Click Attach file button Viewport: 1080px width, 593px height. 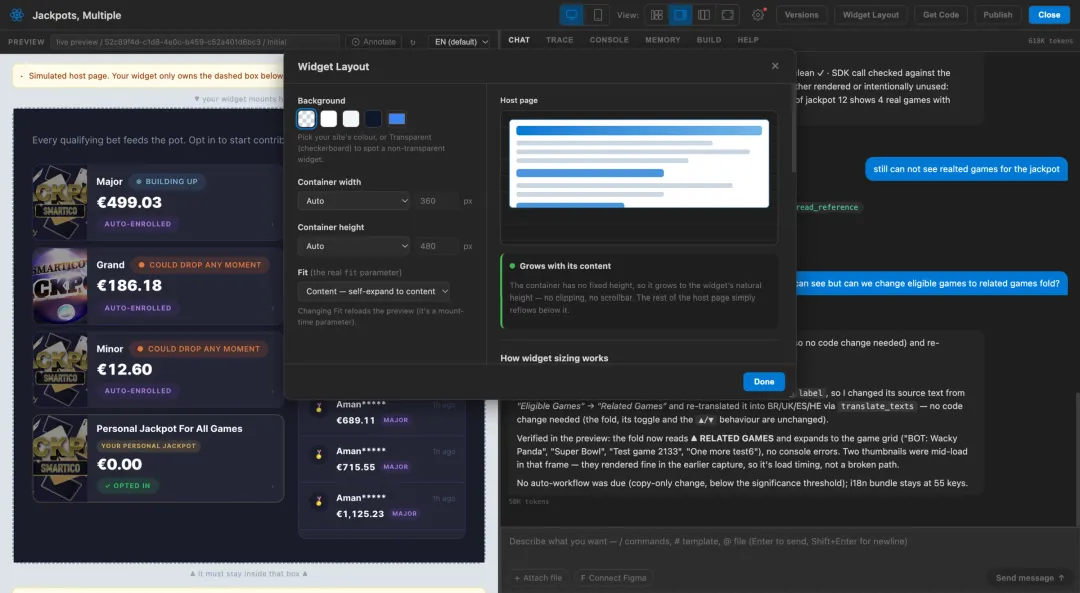pyautogui.click(x=538, y=578)
